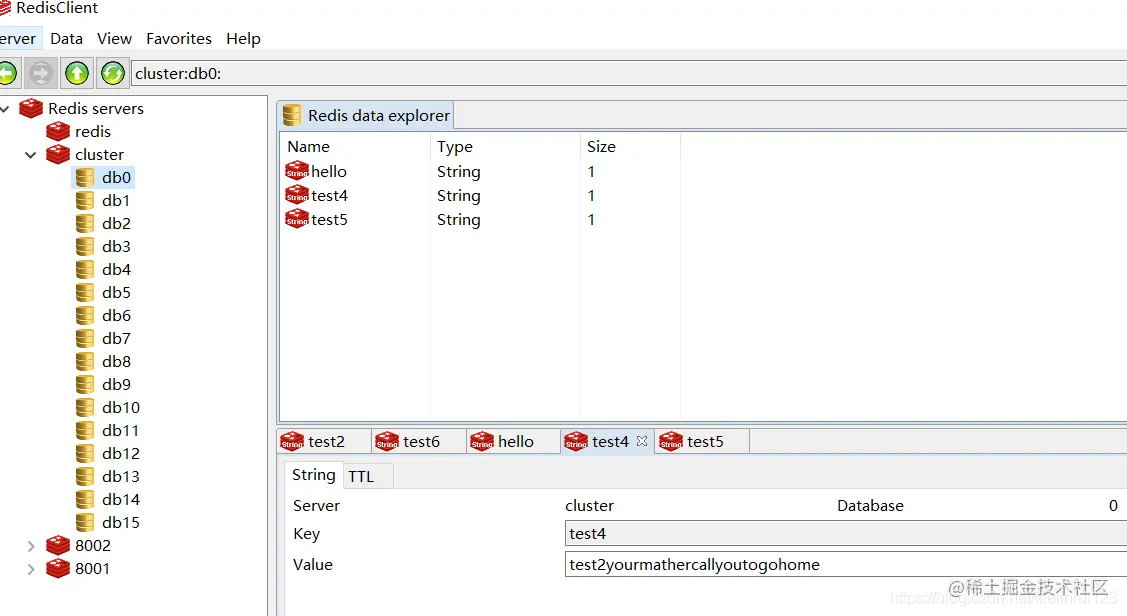
Task: Select db11 in the server tree
Action: pyautogui.click(x=120, y=431)
